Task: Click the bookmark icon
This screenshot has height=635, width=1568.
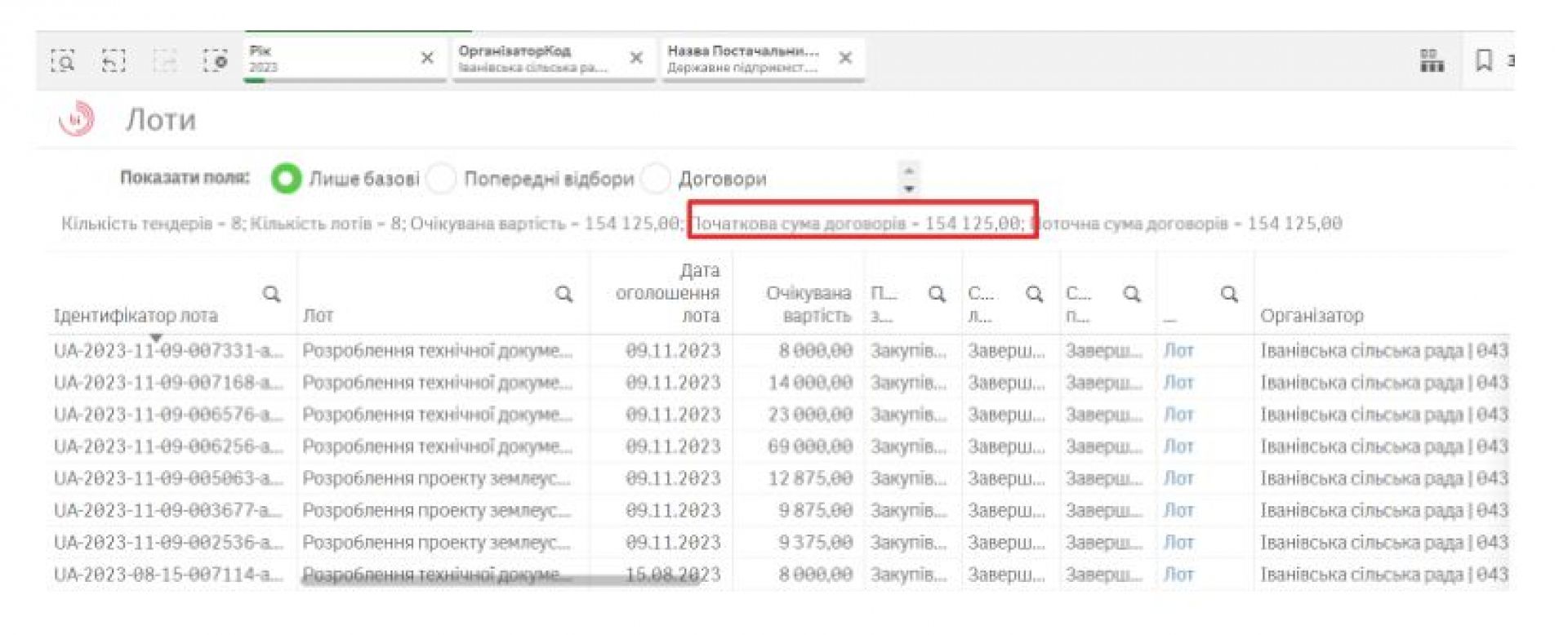Action: 1484,60
